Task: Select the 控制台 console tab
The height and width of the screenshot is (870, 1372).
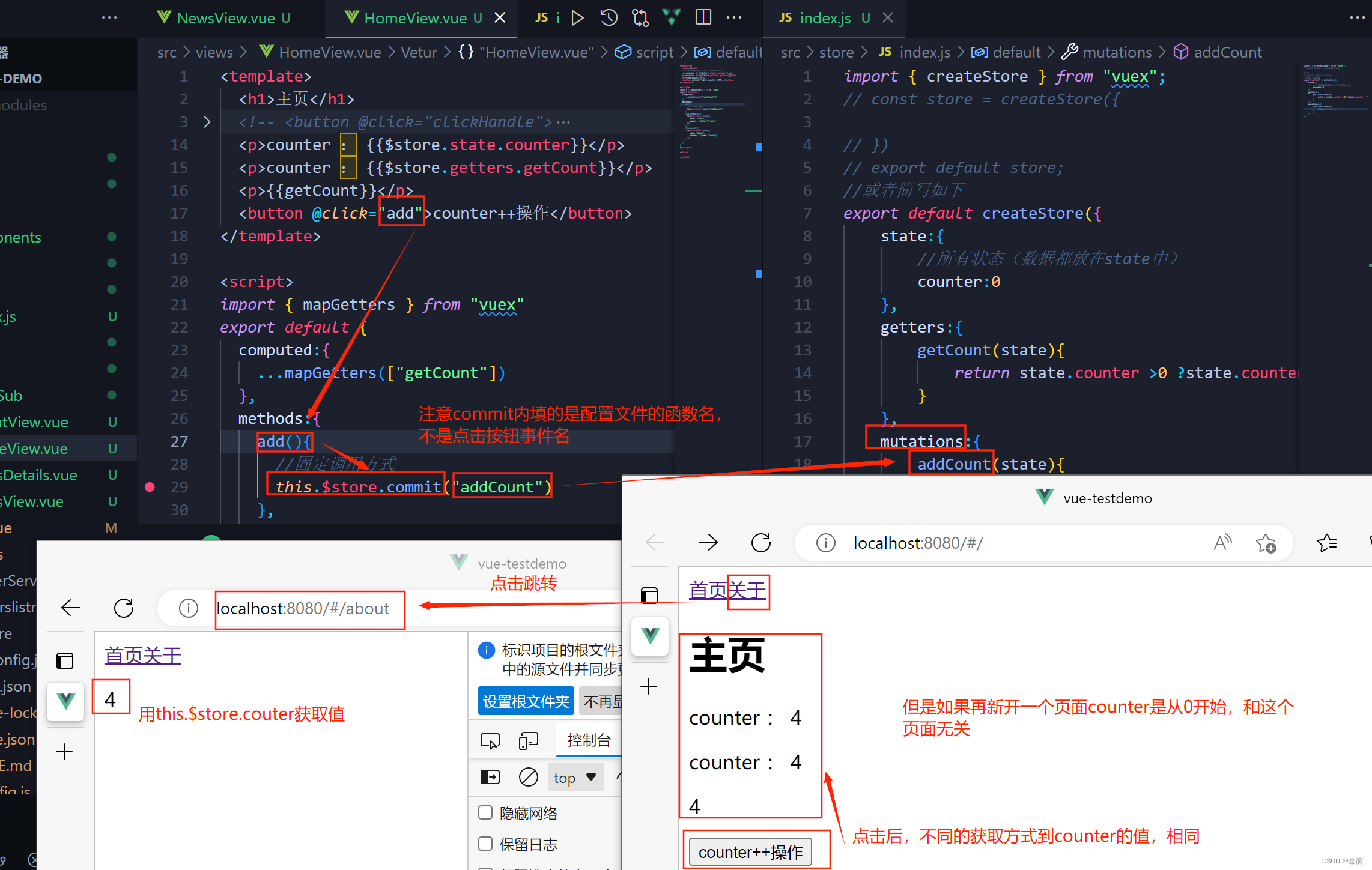Action: [589, 740]
